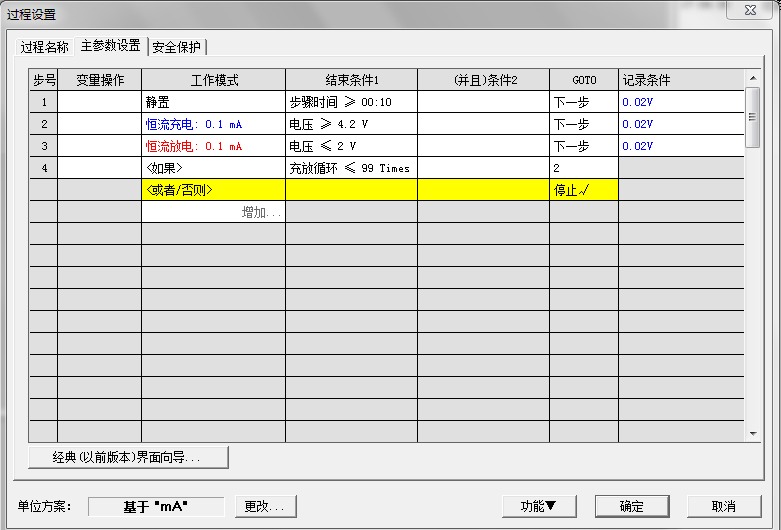Click the 基于 "mA" unit scheme field
The width and height of the screenshot is (781, 530).
click(x=156, y=506)
